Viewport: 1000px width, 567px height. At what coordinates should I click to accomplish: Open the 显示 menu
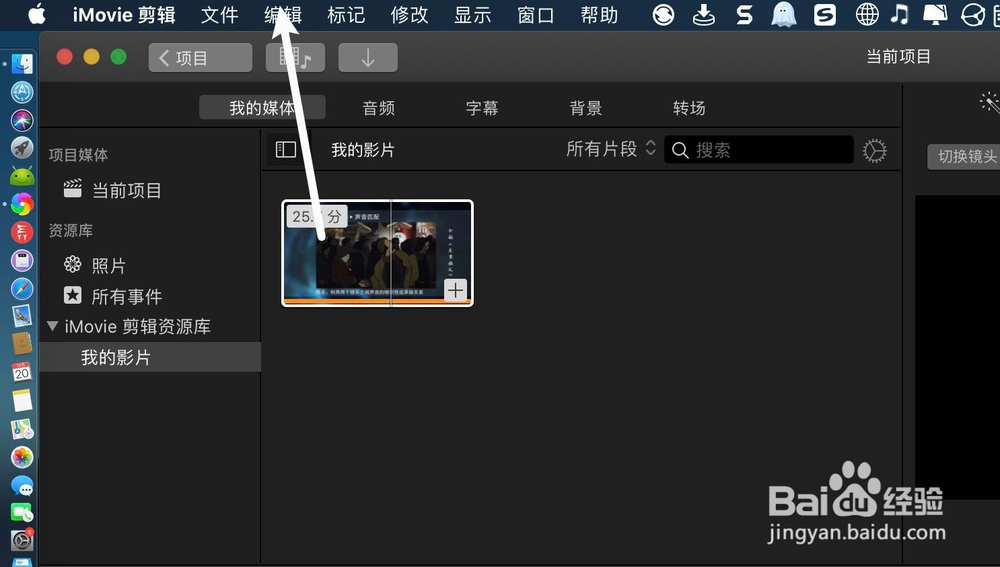click(x=473, y=15)
